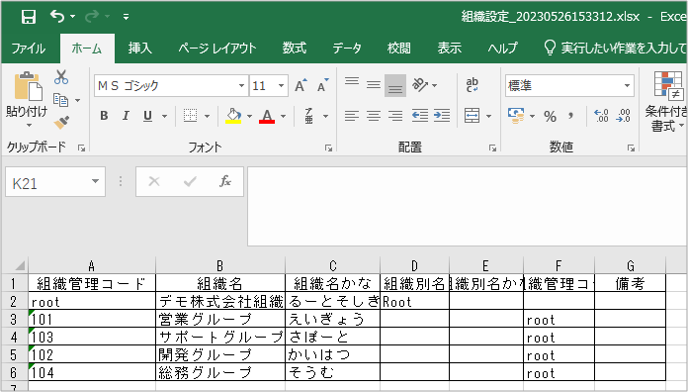Viewport: 688px width, 392px height.
Task: Align text to middle of cell
Action: (x=373, y=85)
